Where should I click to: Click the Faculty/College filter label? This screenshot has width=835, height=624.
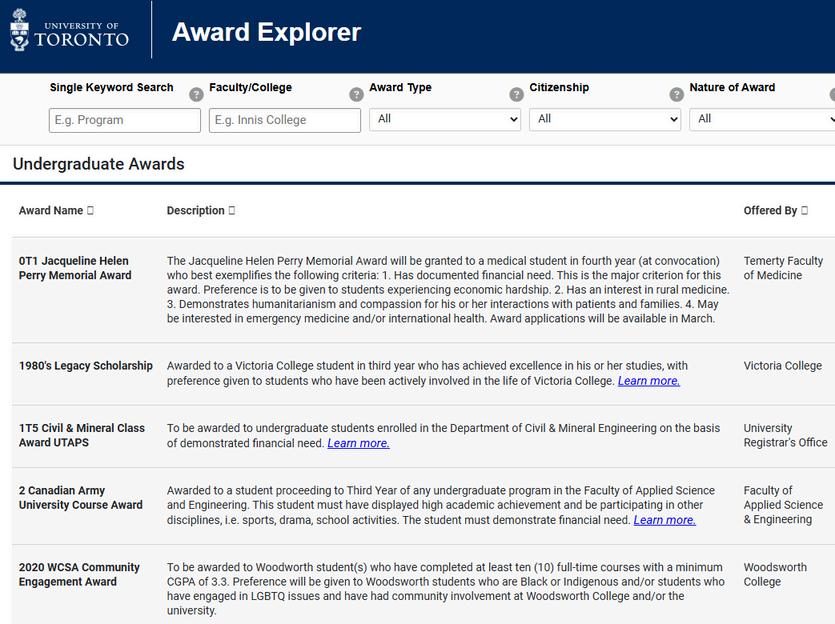250,87
